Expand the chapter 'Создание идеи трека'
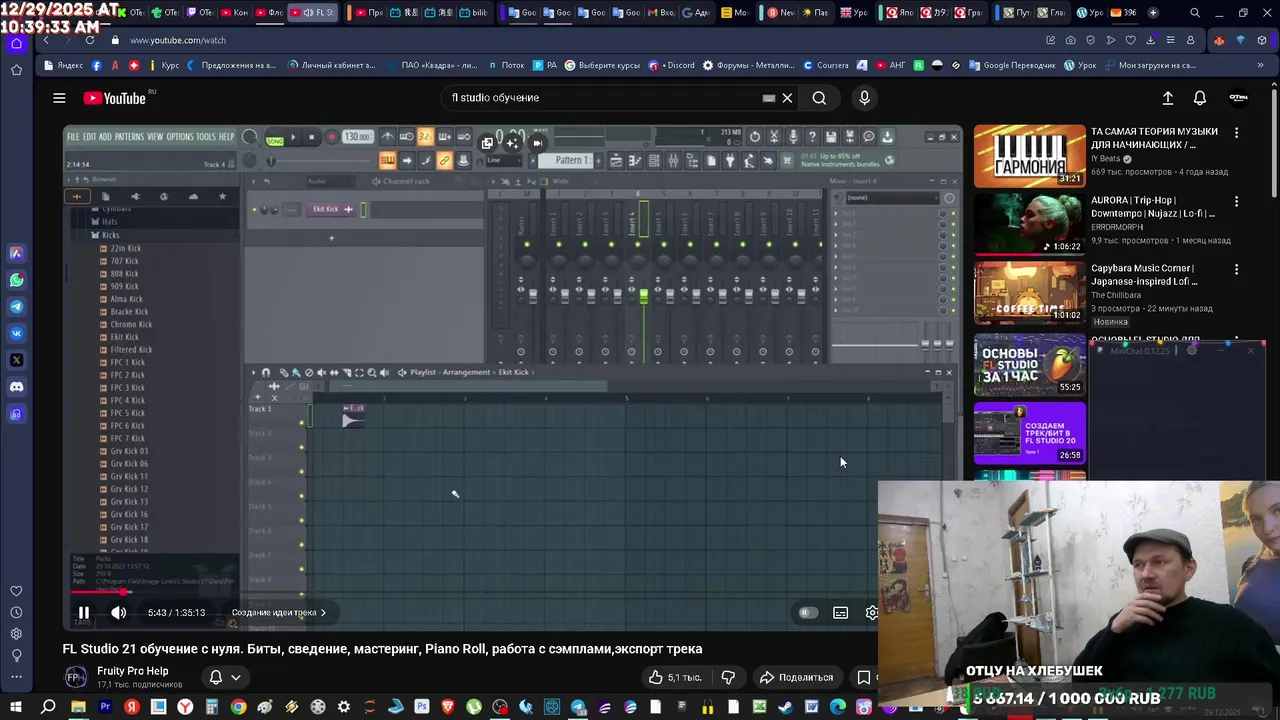 coord(279,613)
